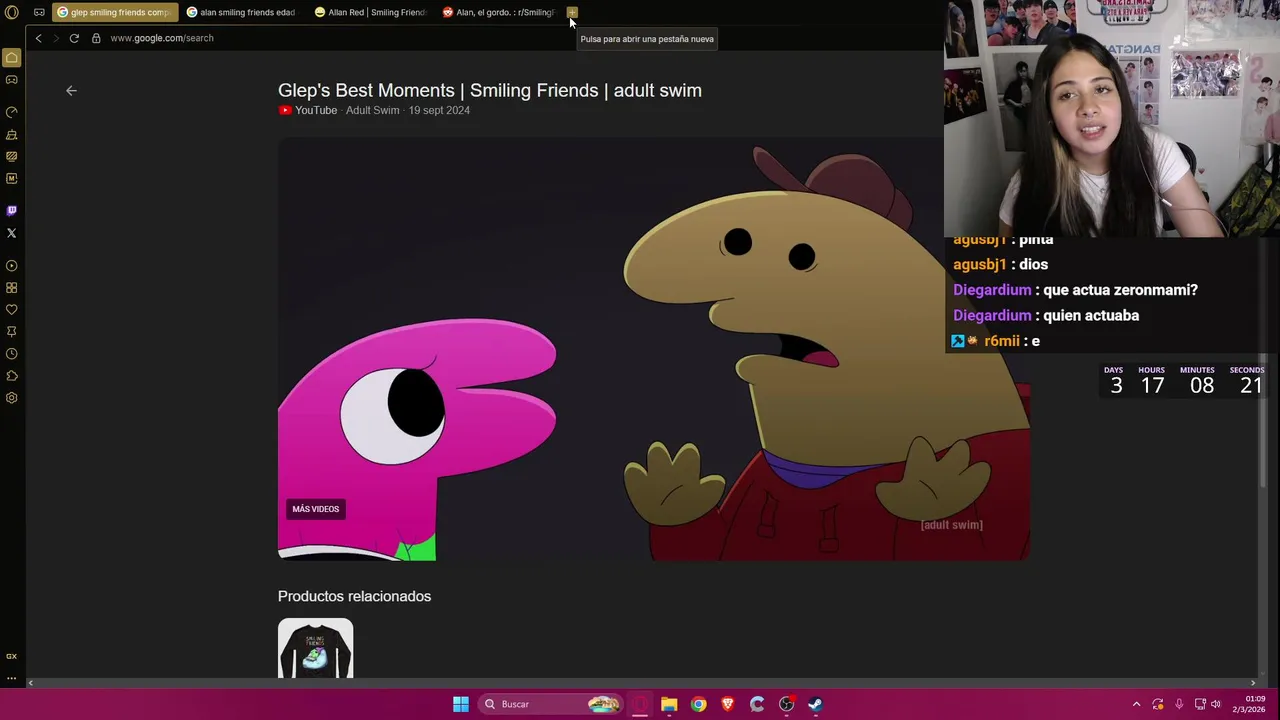Open network settings tray icon
Image resolution: width=1280 pixels, height=720 pixels.
pyautogui.click(x=1200, y=704)
